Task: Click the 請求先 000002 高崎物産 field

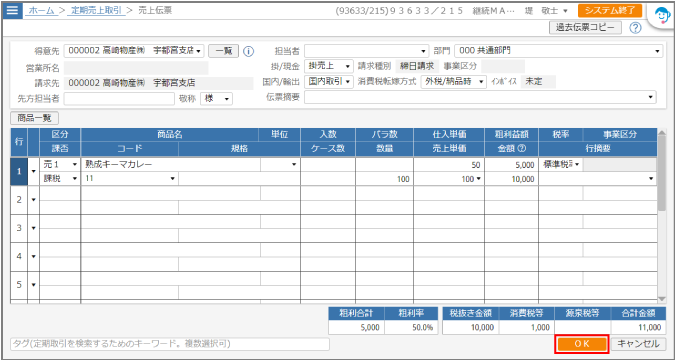Action: 158,83
